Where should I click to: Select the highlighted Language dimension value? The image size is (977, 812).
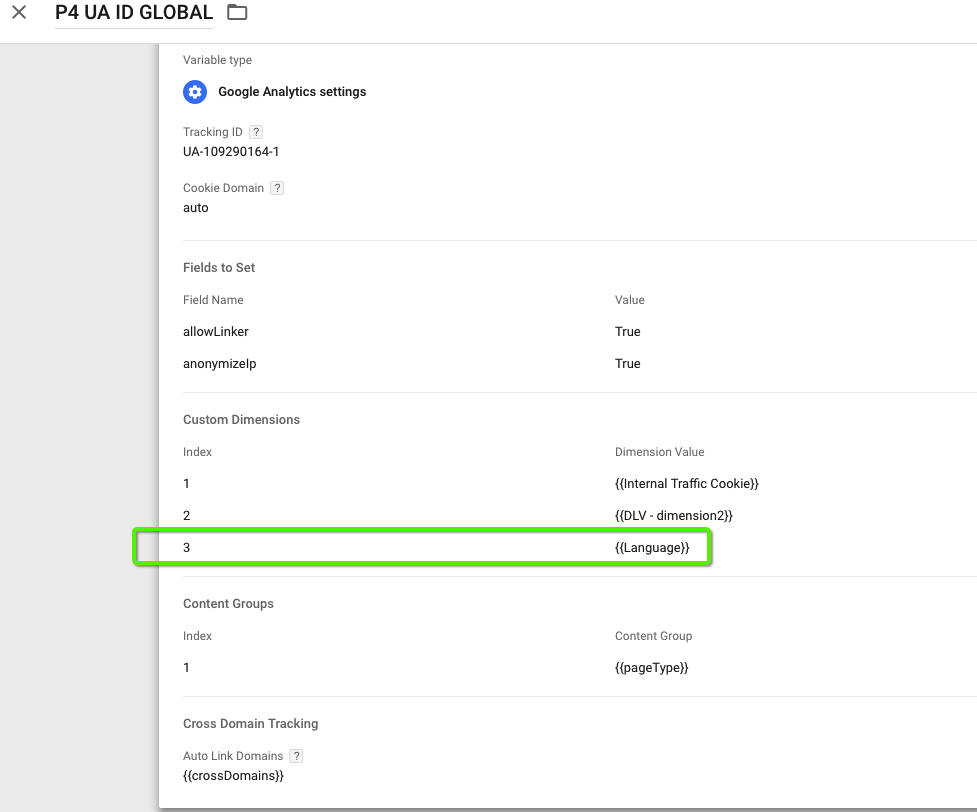[x=652, y=548]
